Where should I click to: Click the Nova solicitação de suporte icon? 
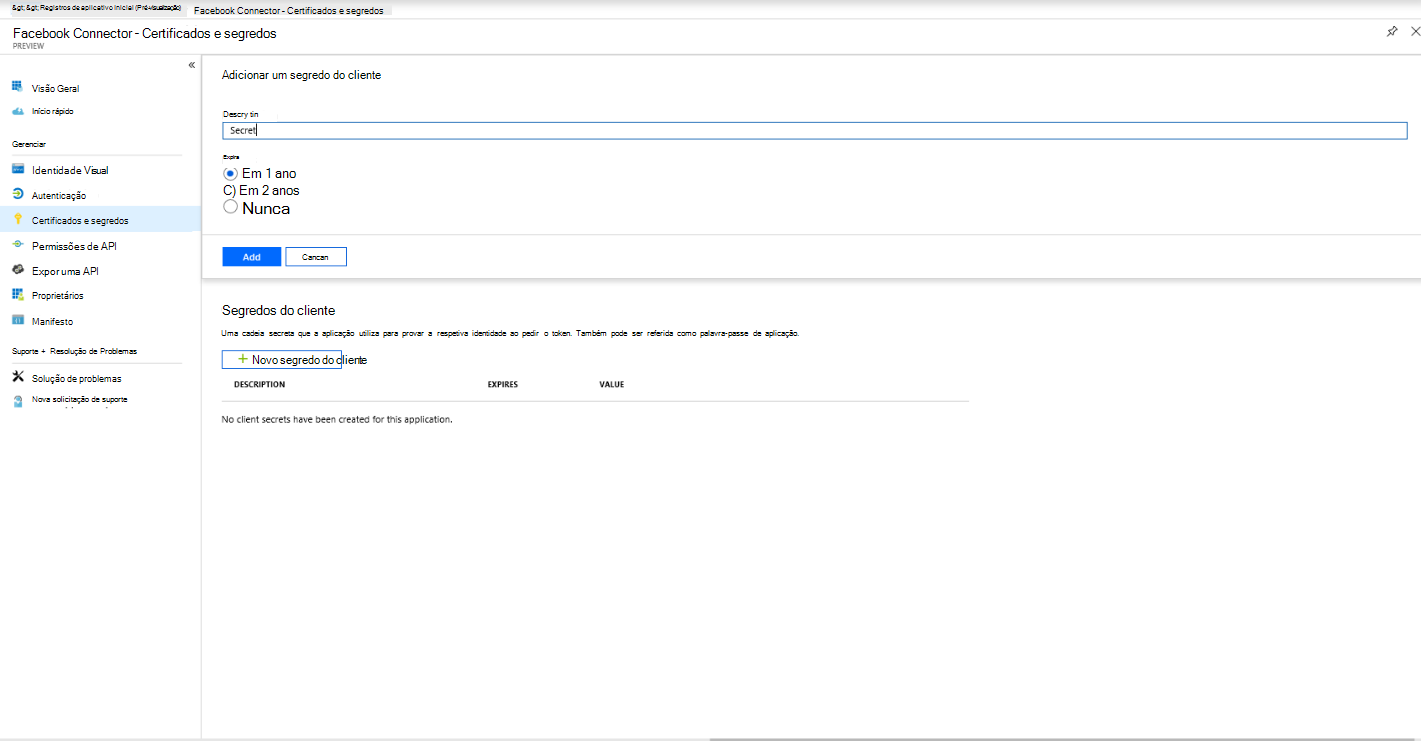pos(17,401)
